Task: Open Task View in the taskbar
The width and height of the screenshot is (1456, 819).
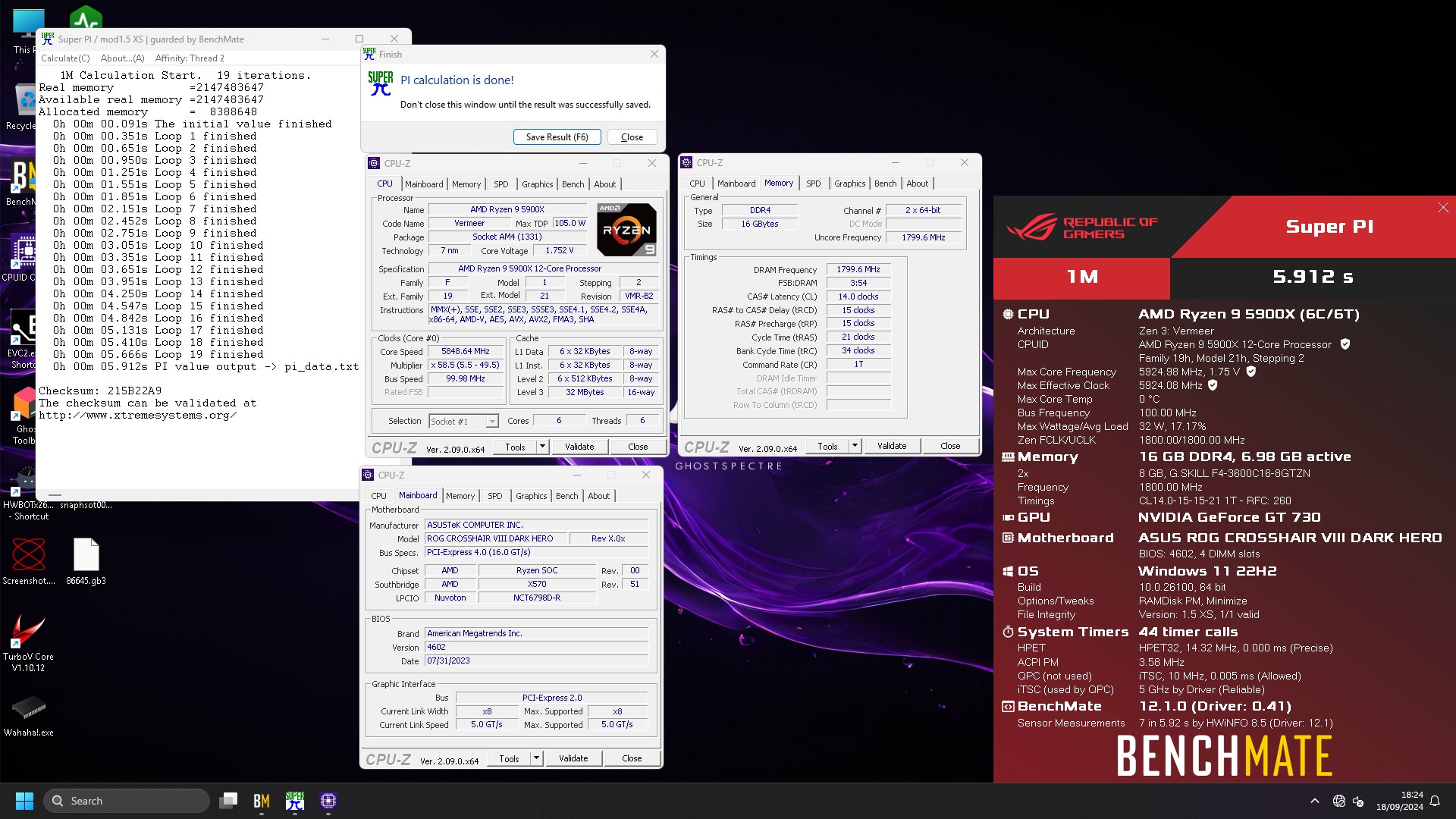Action: tap(228, 801)
